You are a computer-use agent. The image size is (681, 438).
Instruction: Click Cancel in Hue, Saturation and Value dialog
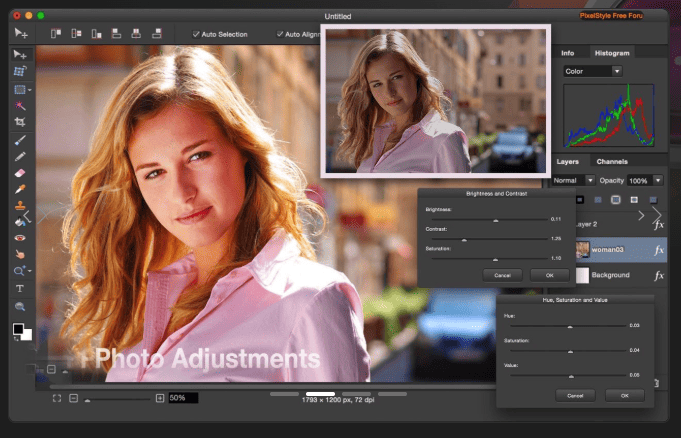575,396
